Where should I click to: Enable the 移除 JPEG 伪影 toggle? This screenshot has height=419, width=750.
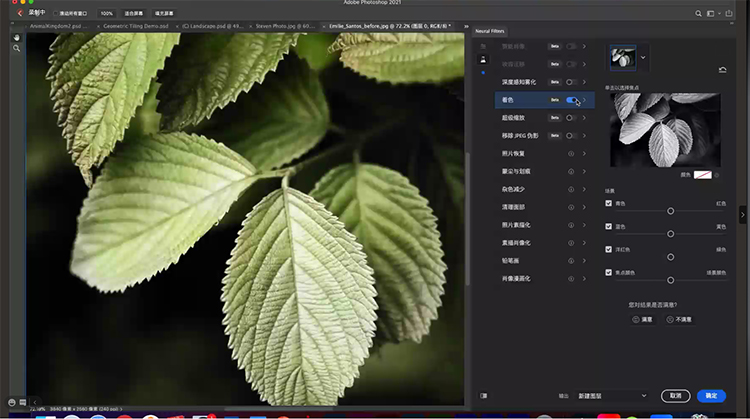tap(572, 136)
